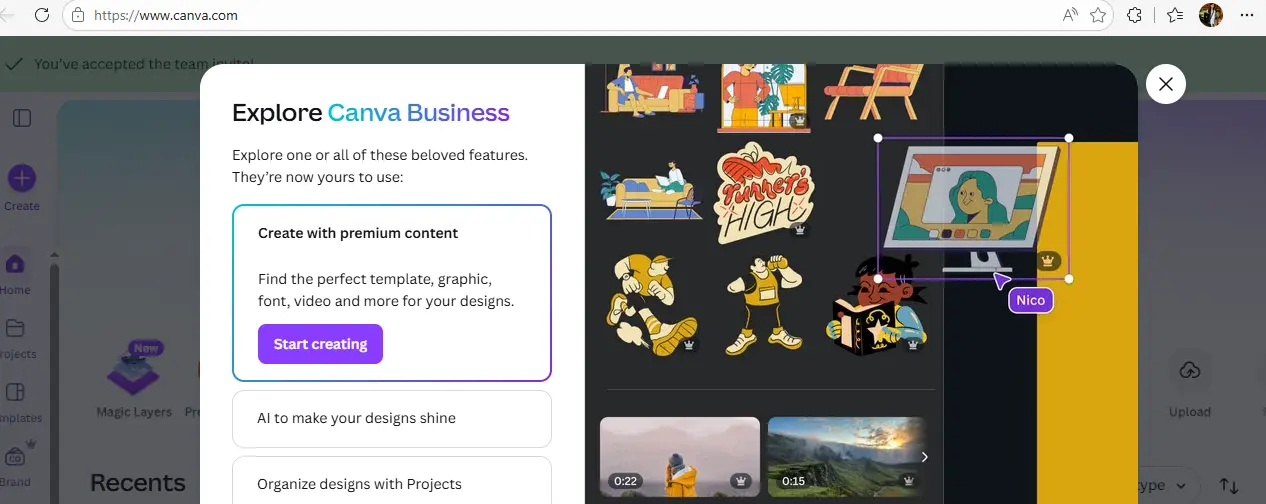Select the person on sofa with plant graphic
Image resolution: width=1266 pixels, height=504 pixels.
(651, 191)
